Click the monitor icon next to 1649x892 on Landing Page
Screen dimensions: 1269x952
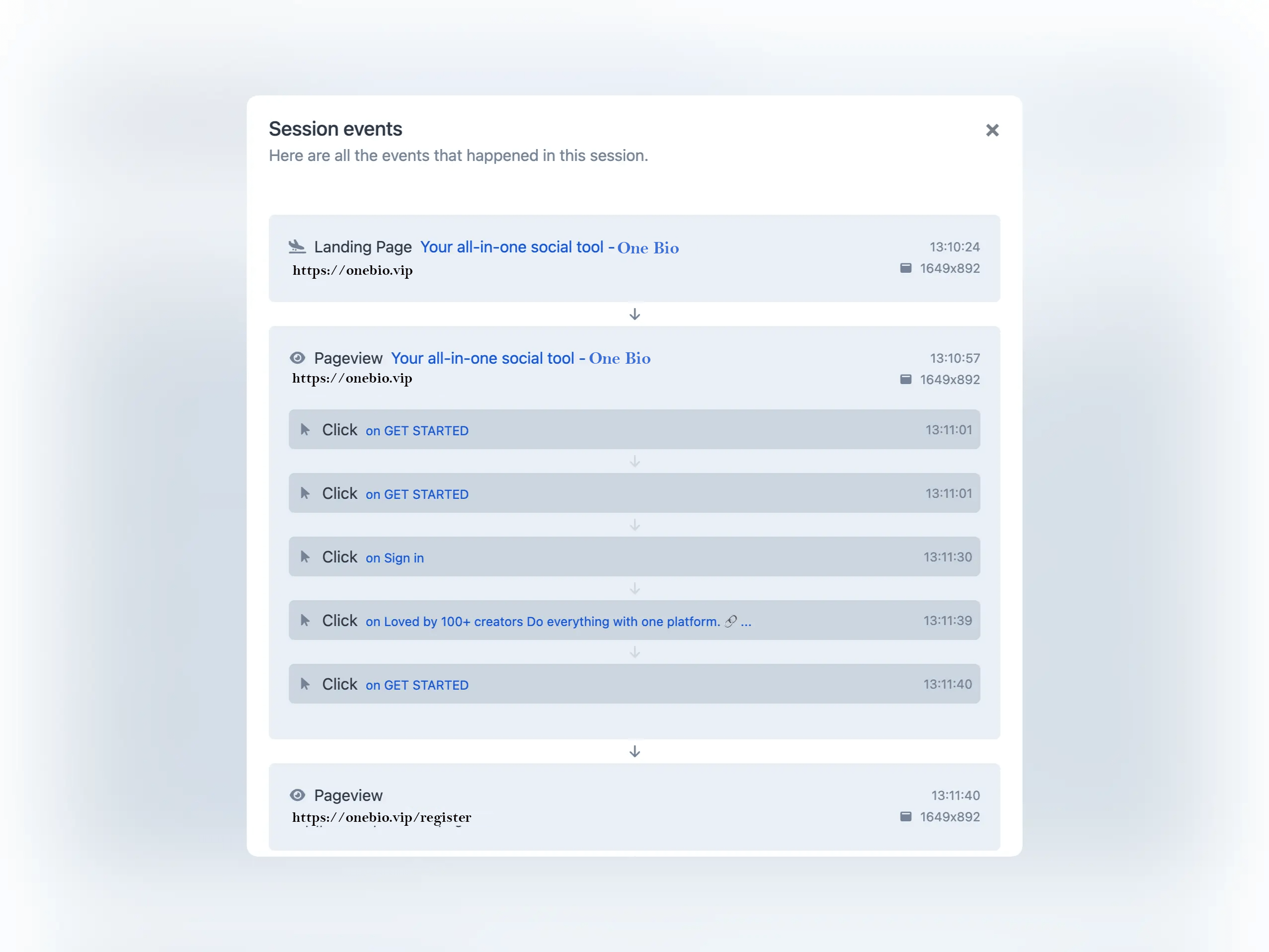coord(905,267)
